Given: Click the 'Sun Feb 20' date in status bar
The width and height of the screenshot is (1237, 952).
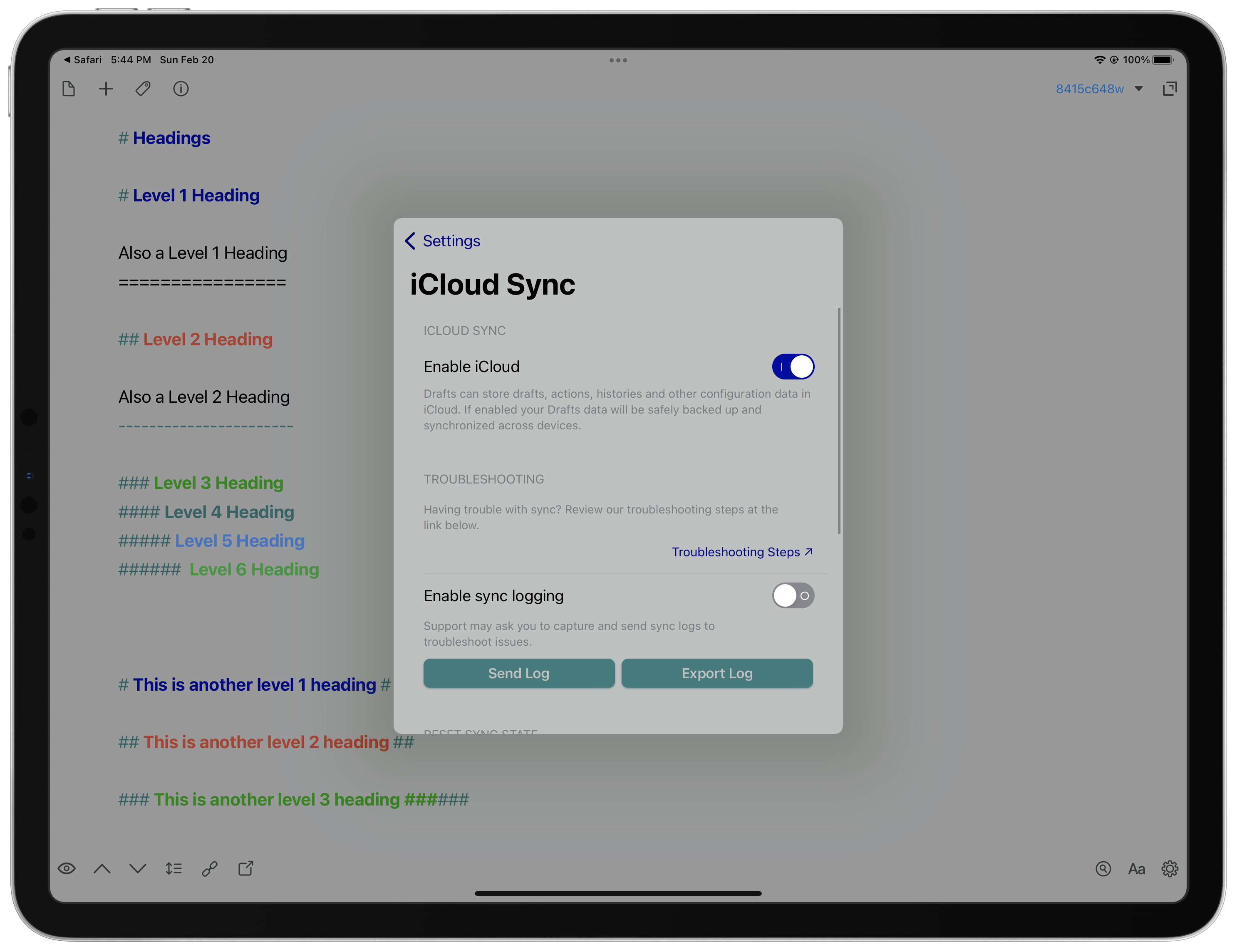Looking at the screenshot, I should (x=187, y=60).
